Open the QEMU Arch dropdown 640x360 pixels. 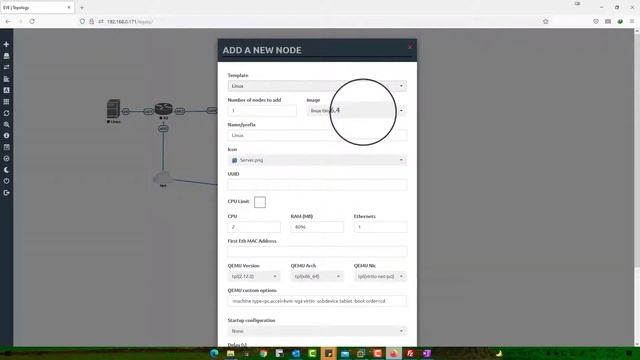317,276
